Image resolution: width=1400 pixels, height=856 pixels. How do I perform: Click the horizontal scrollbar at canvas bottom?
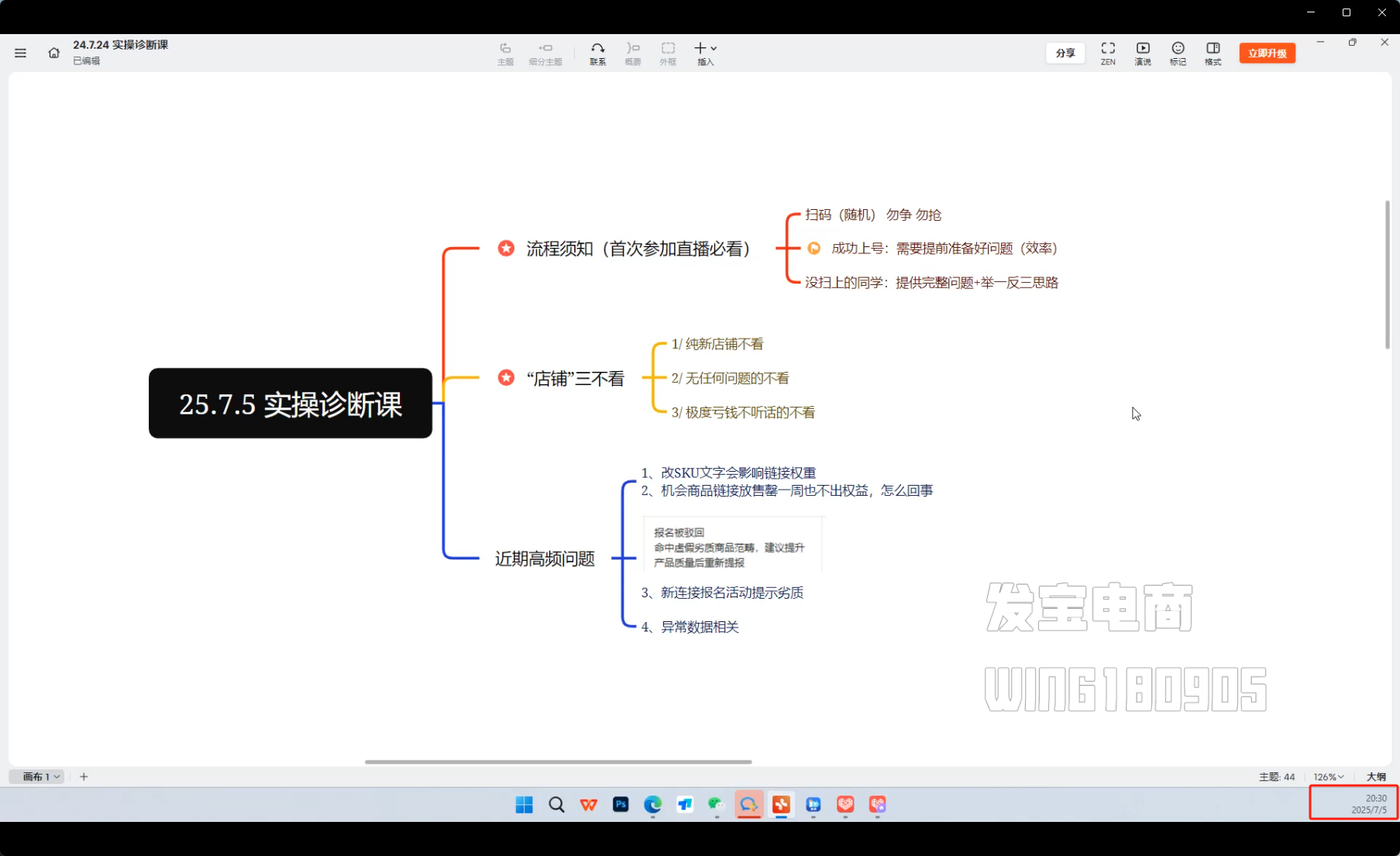tap(558, 761)
